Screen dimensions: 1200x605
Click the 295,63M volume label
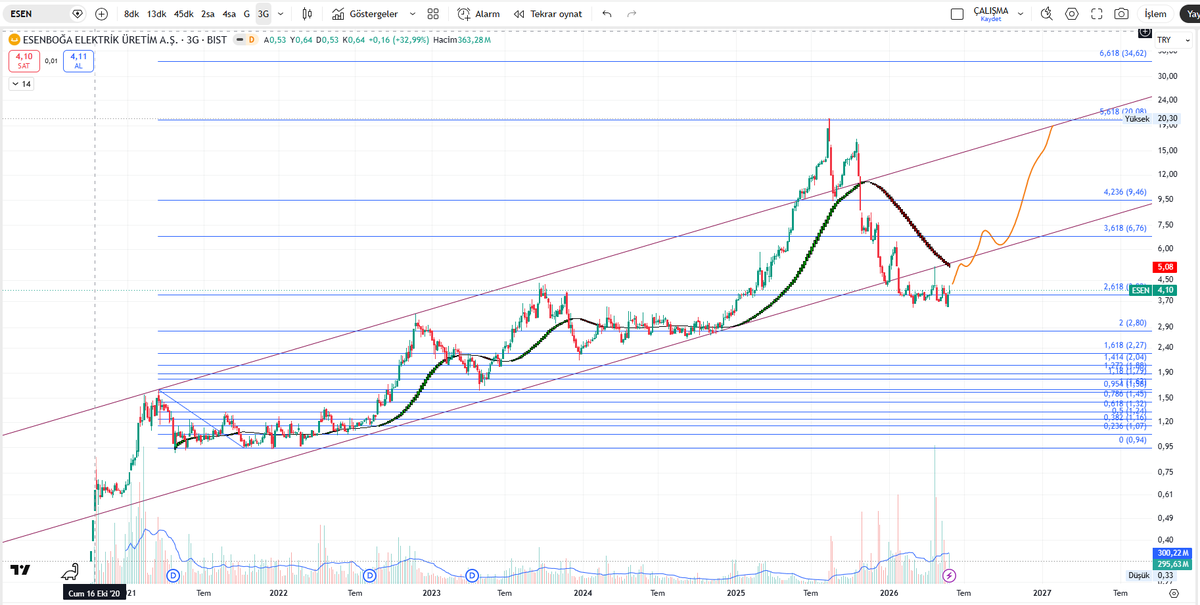pyautogui.click(x=1171, y=564)
